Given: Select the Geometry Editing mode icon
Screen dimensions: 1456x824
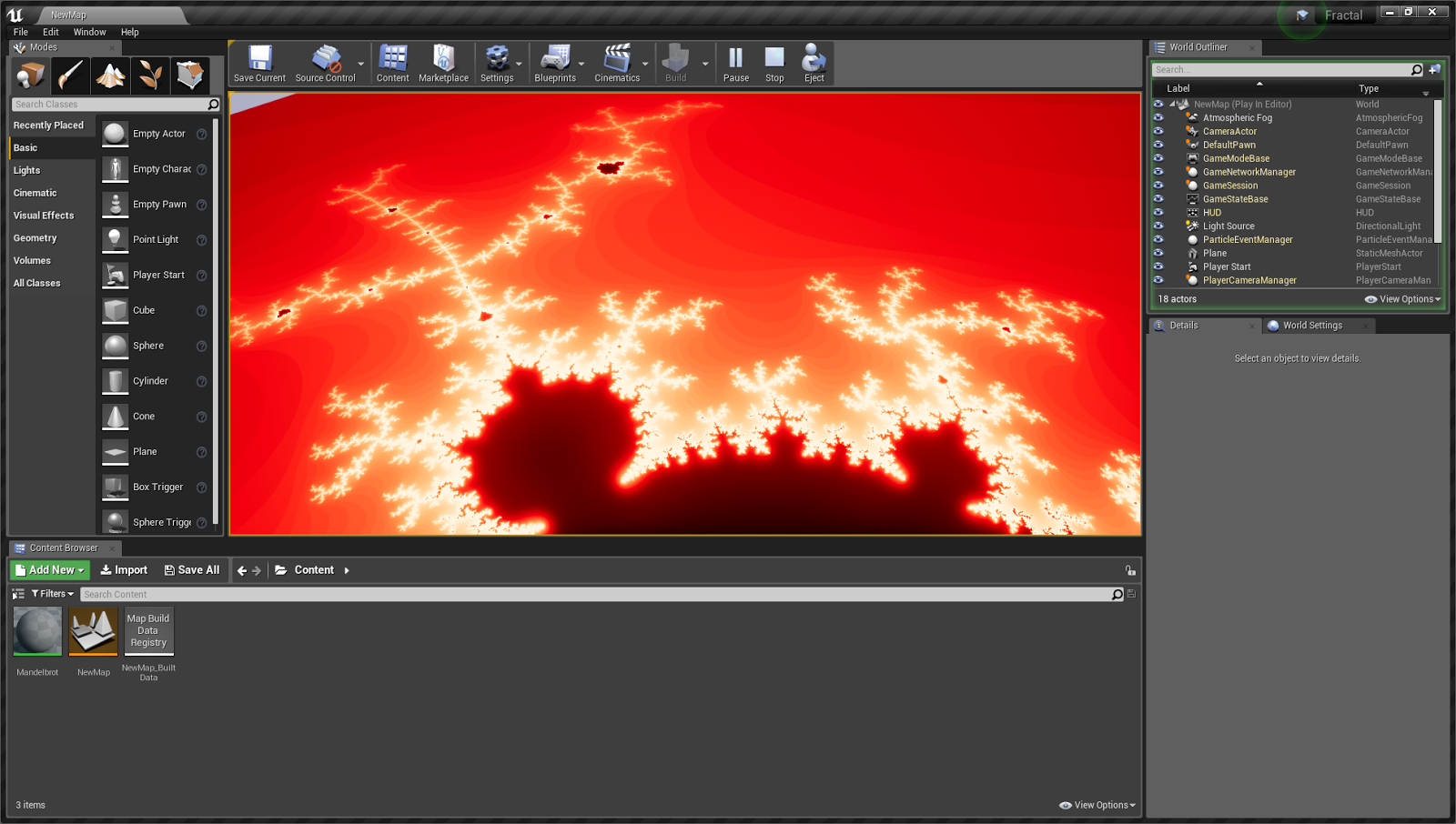Looking at the screenshot, I should pos(190,75).
